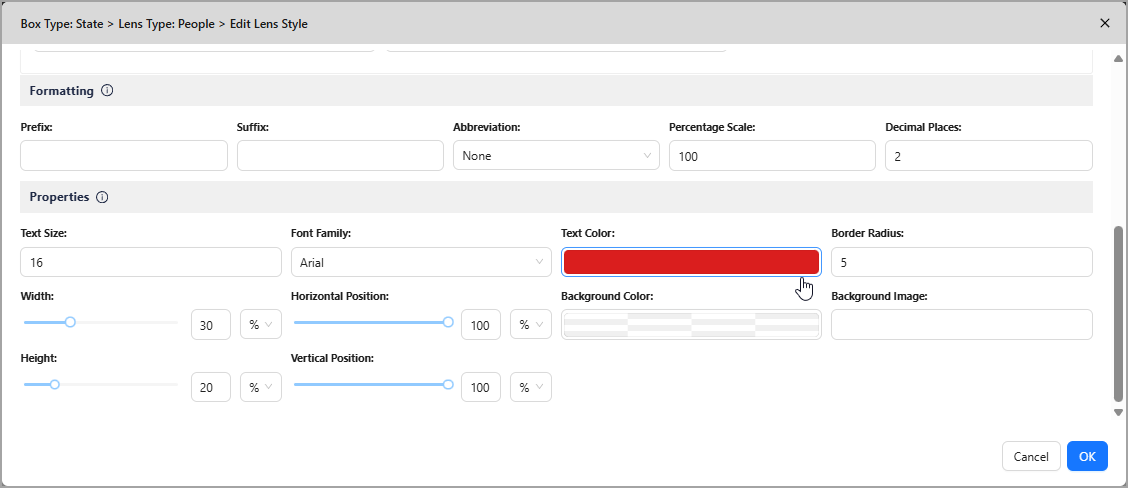Open the red Text Color swatch
Viewport: 1128px width, 488px height.
click(691, 262)
